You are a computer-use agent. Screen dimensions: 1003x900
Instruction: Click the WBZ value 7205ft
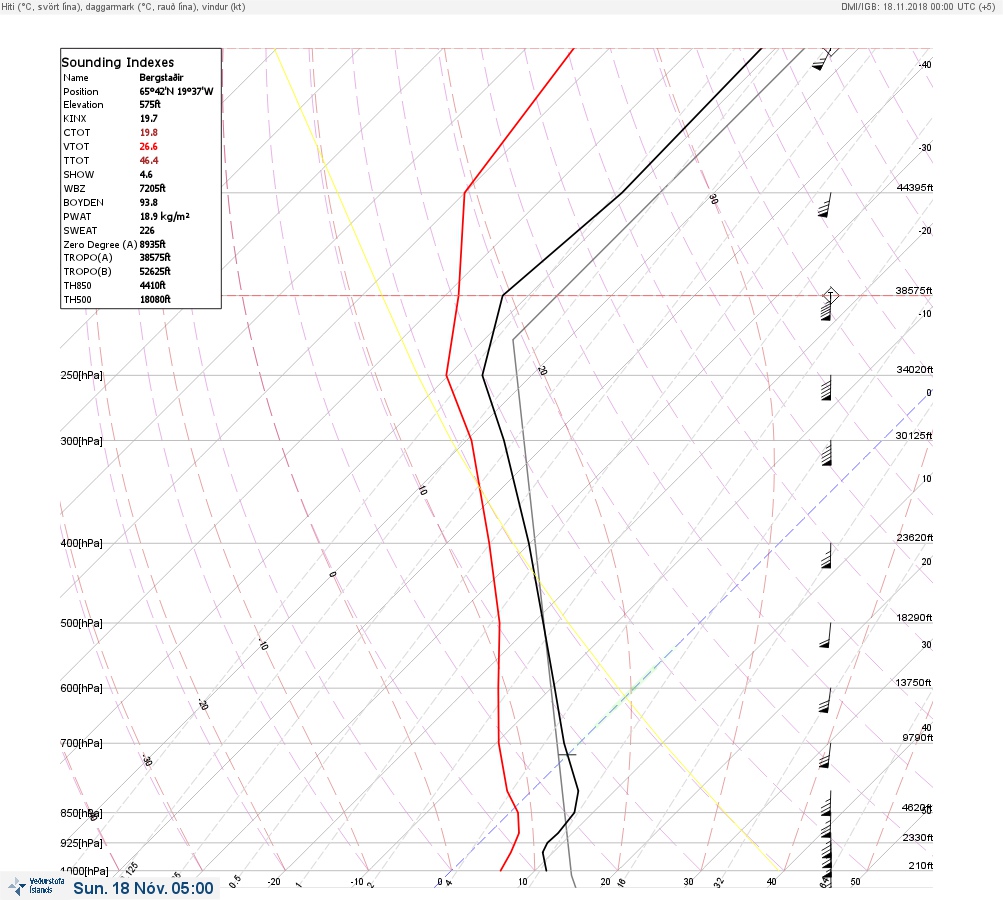[152, 189]
